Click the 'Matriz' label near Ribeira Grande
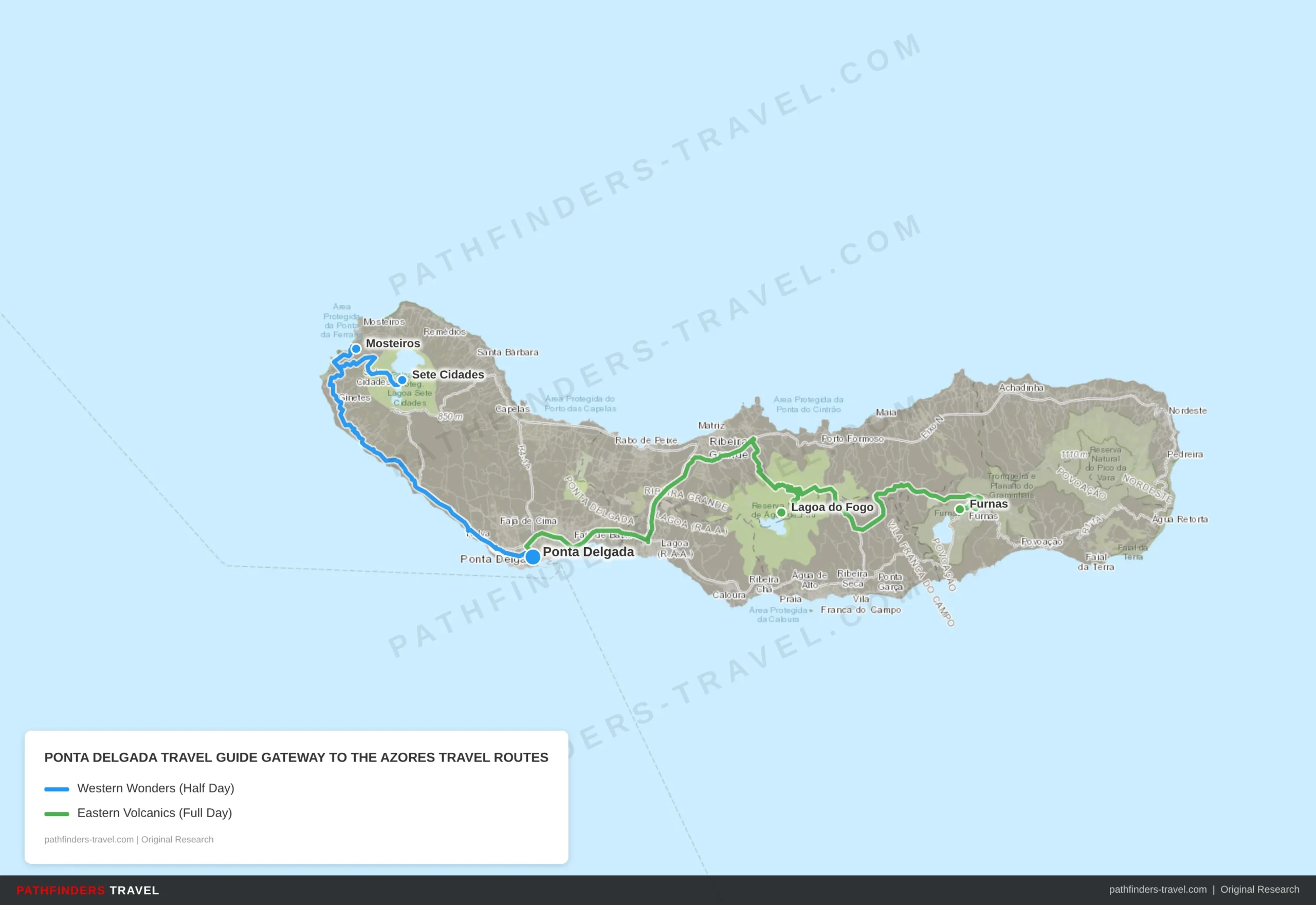Viewport: 1316px width, 905px height. coord(711,425)
